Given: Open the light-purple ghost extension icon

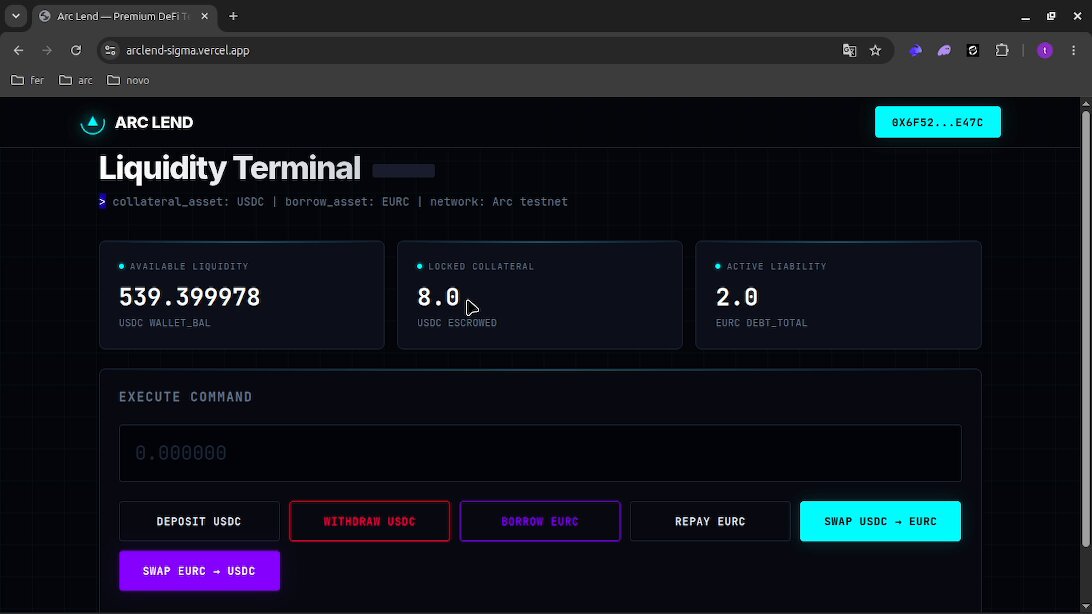Looking at the screenshot, I should 944,50.
